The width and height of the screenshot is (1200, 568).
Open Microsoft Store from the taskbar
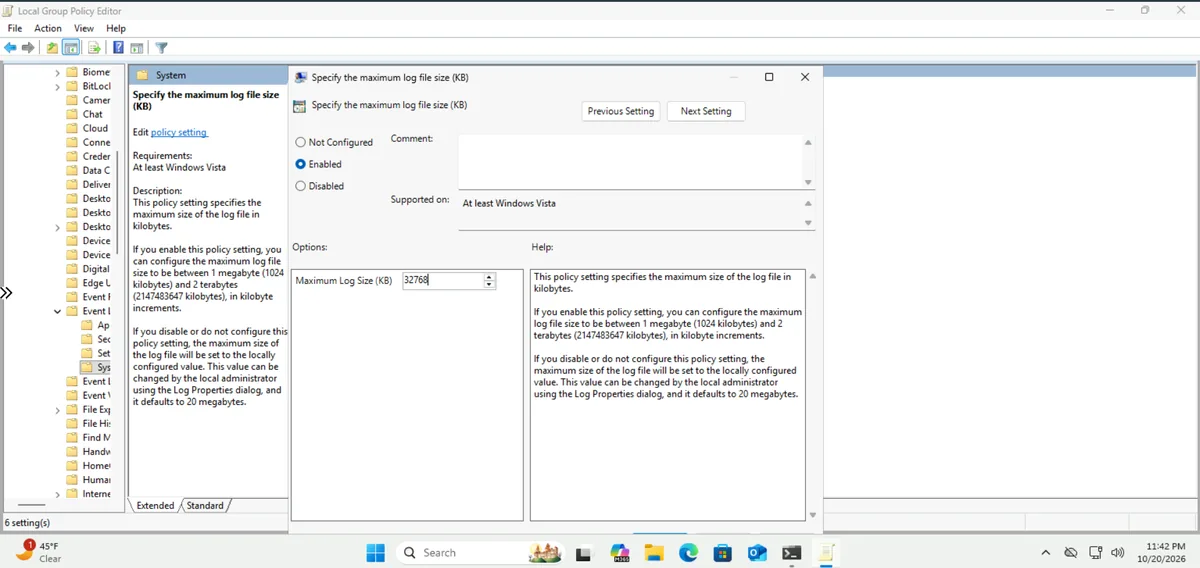(x=722, y=552)
